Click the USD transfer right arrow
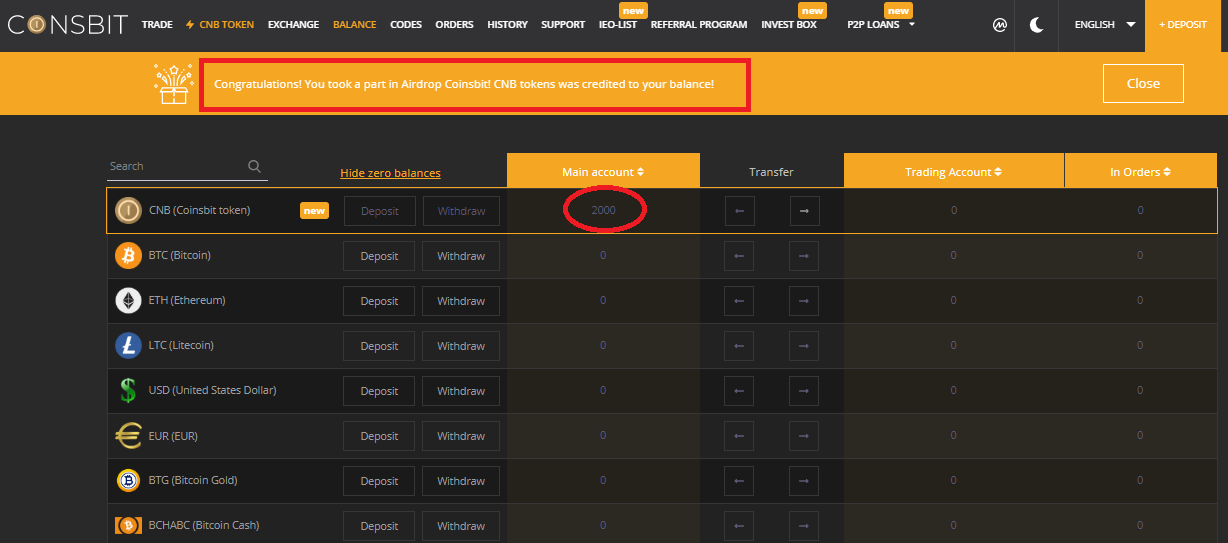Viewport: 1228px width, 543px height. [804, 391]
